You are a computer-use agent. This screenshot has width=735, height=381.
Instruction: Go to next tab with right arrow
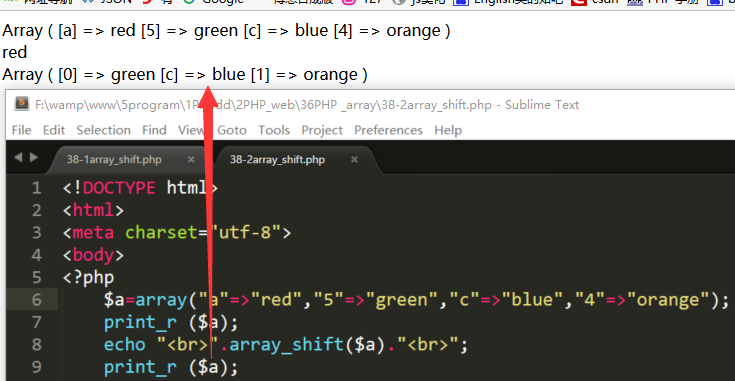34,157
